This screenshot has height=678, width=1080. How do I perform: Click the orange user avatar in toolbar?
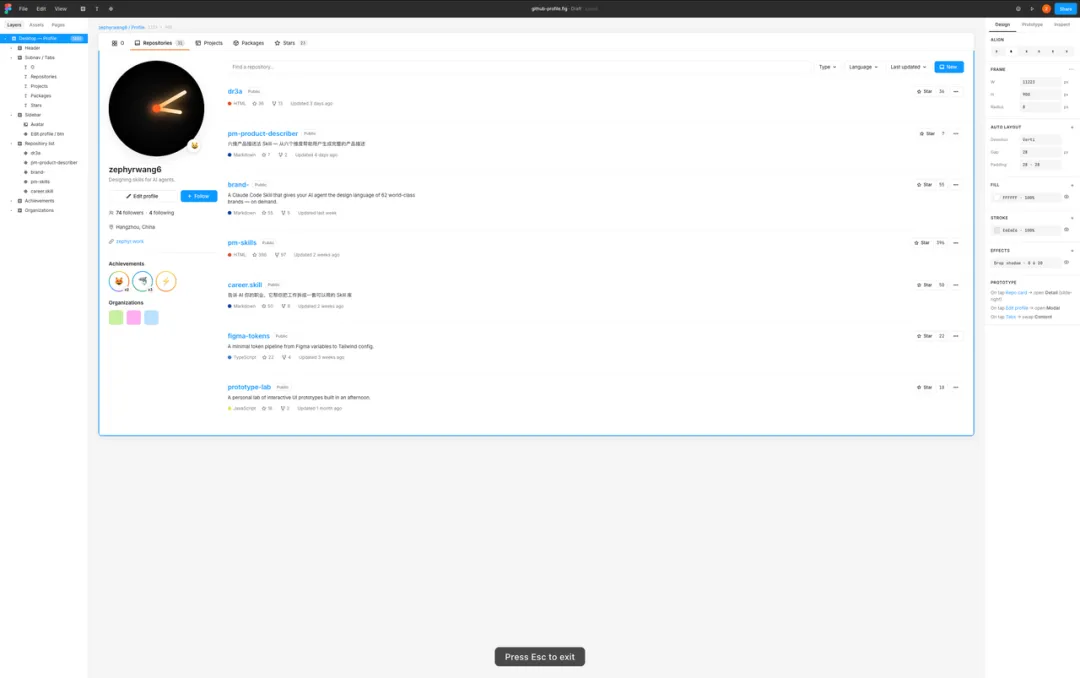tap(1046, 8)
